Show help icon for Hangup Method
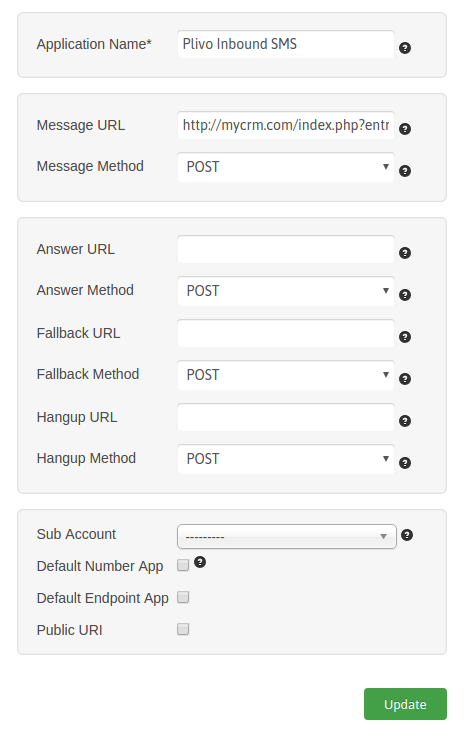This screenshot has width=470, height=736. pos(405,463)
